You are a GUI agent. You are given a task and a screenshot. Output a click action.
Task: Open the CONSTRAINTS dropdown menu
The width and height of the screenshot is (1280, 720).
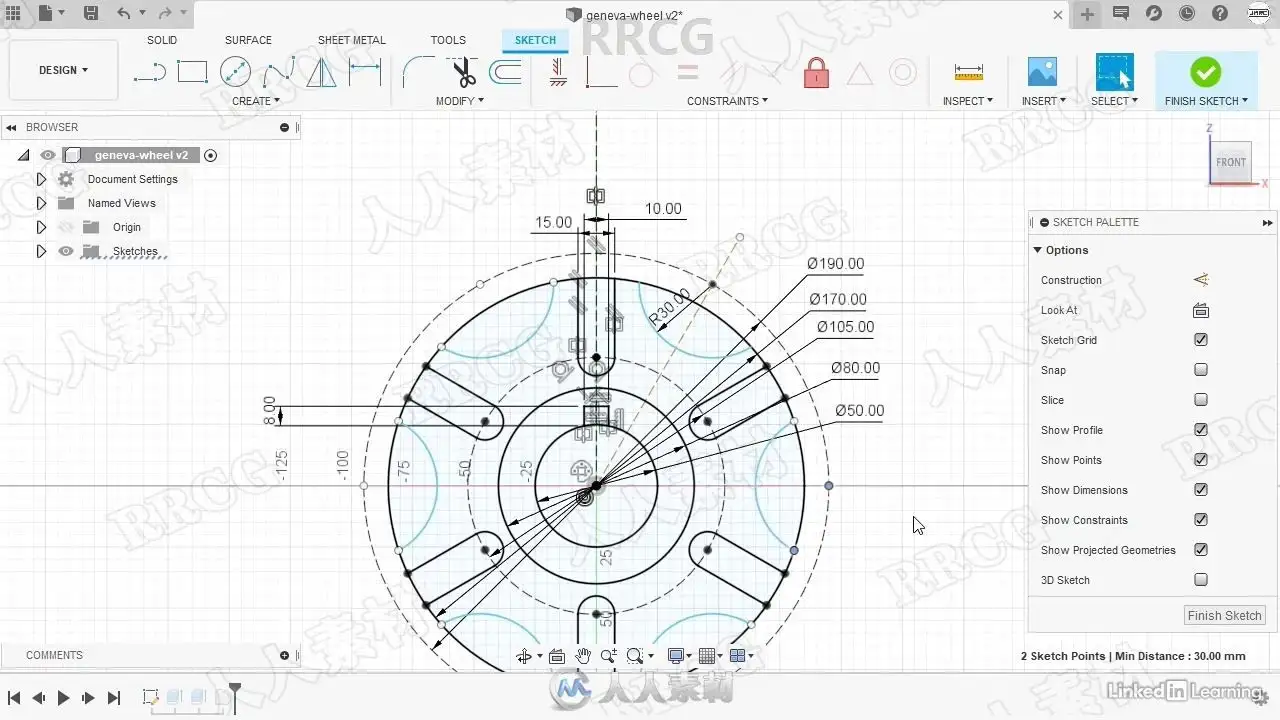coord(727,101)
